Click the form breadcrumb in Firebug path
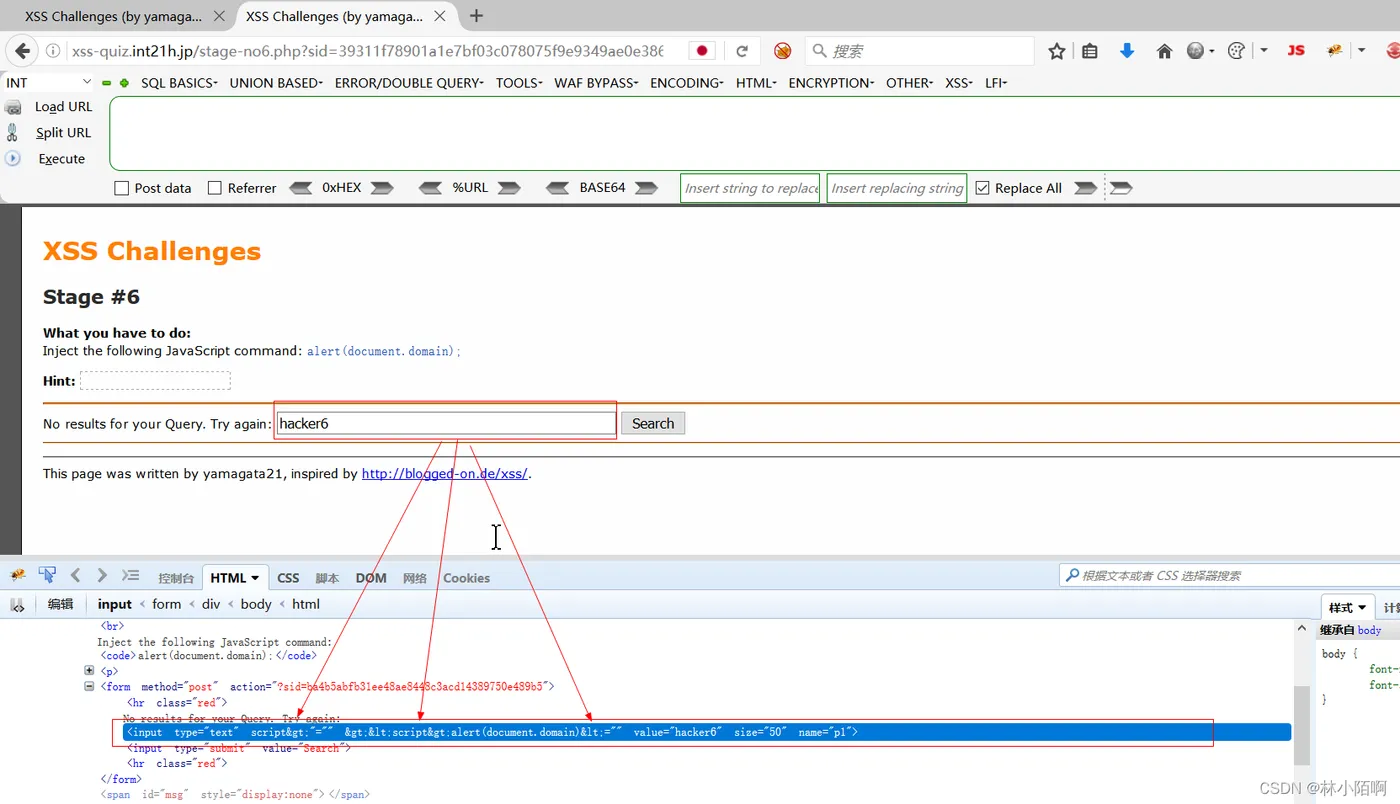The height and width of the screenshot is (804, 1400). tap(167, 604)
